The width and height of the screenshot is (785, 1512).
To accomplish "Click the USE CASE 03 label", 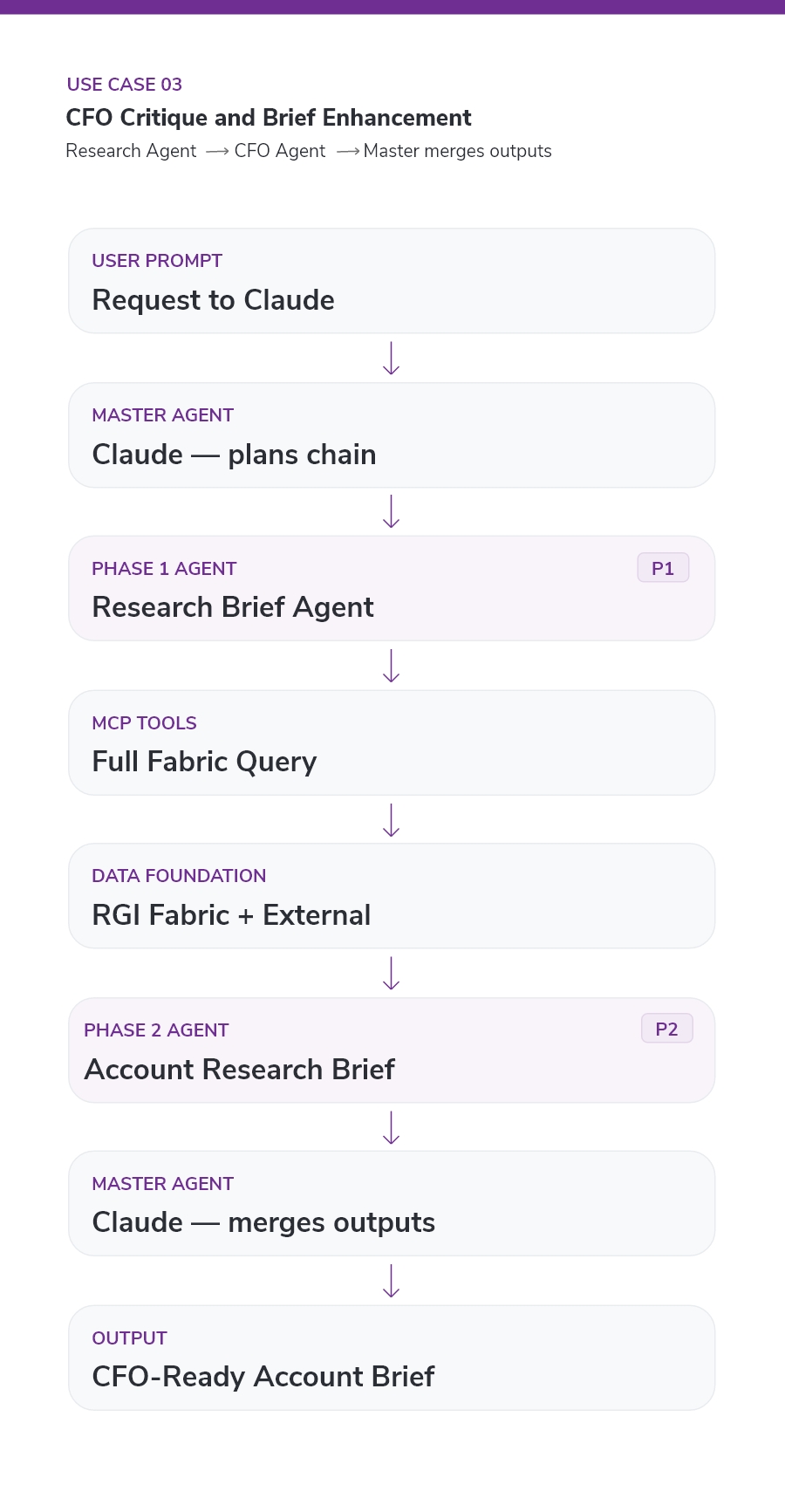I will click(125, 85).
